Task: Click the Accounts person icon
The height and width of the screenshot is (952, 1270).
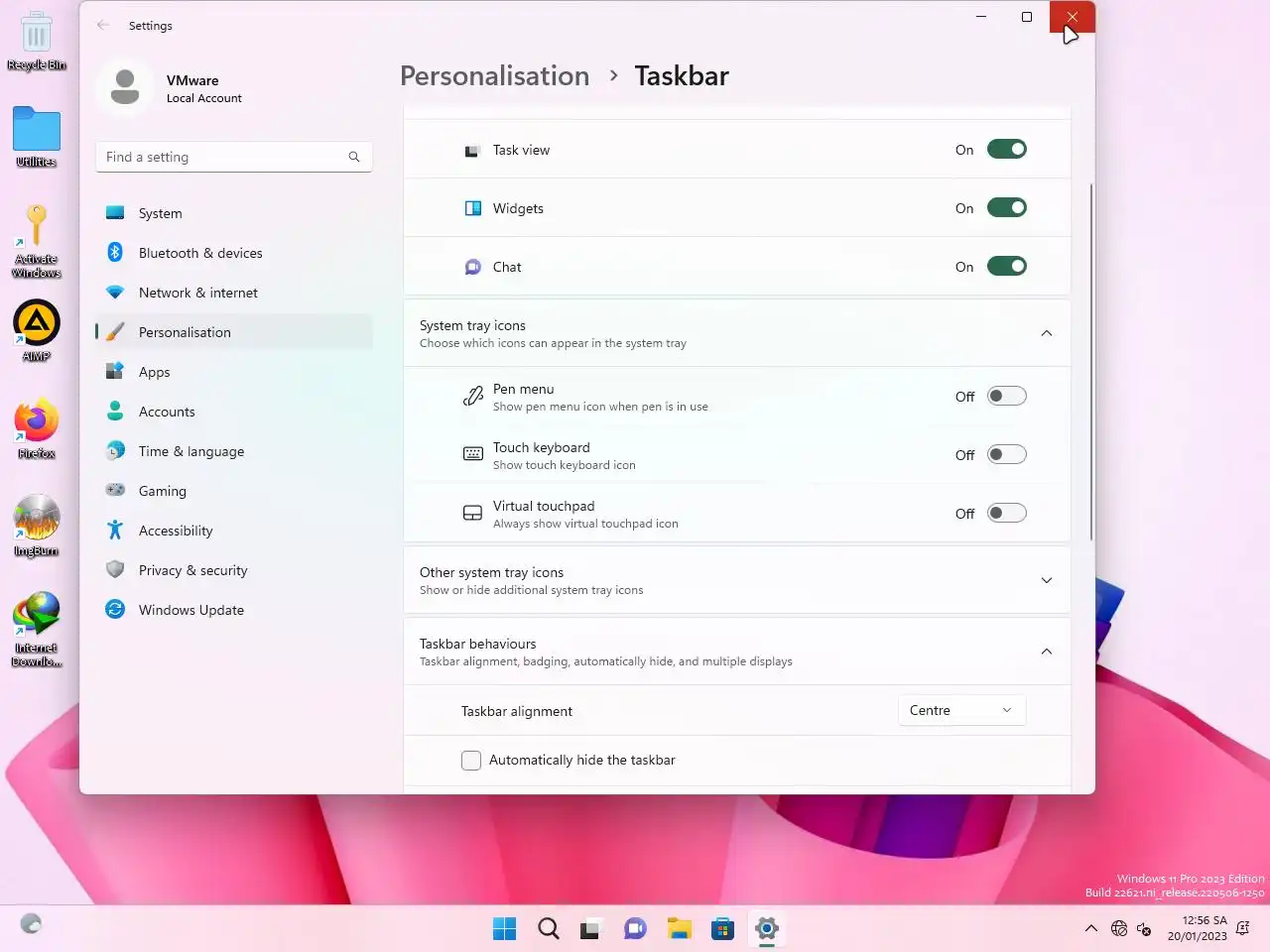Action: 115,411
